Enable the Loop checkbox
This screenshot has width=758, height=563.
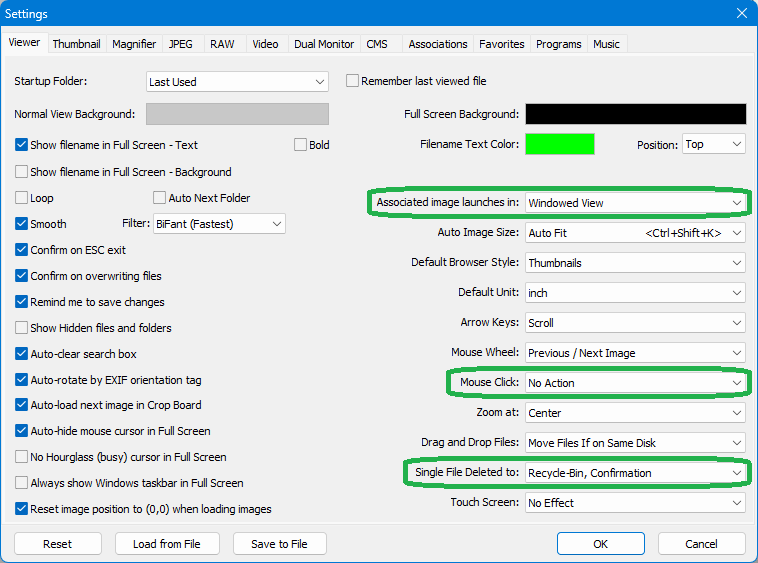(x=22, y=198)
